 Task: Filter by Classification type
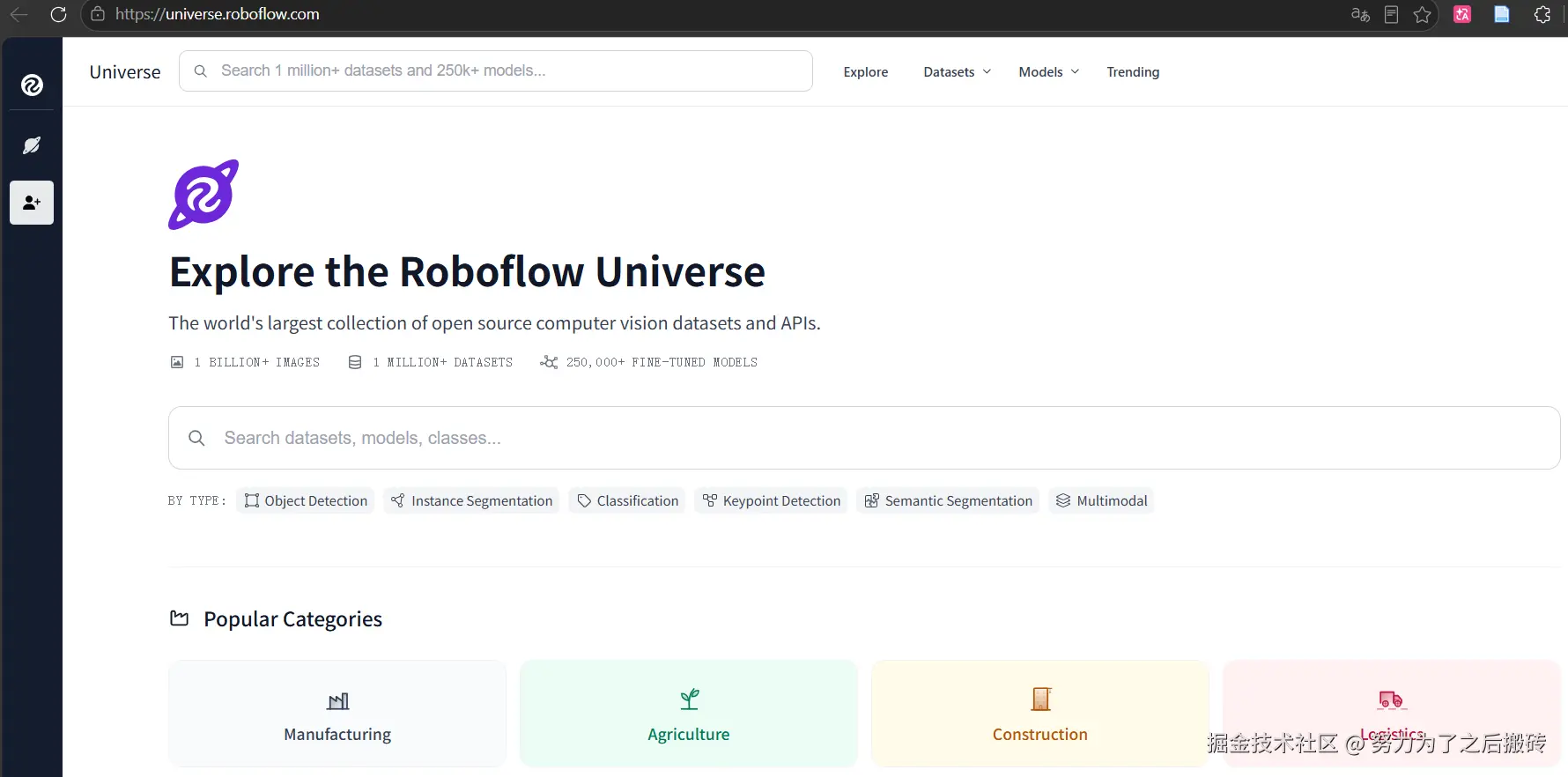click(x=627, y=500)
